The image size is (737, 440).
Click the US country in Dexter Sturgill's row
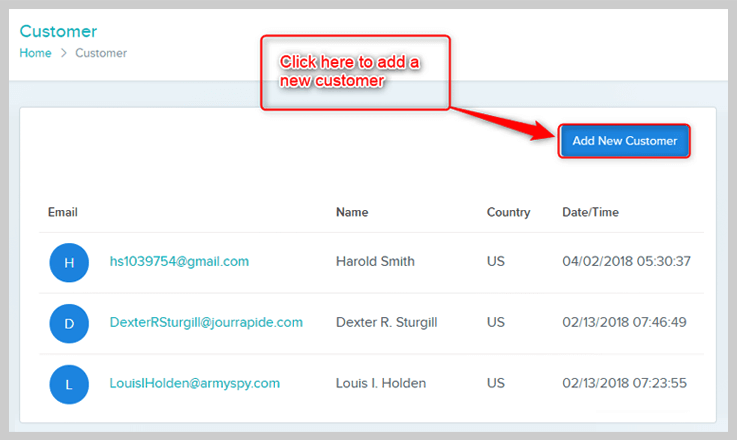click(x=495, y=322)
